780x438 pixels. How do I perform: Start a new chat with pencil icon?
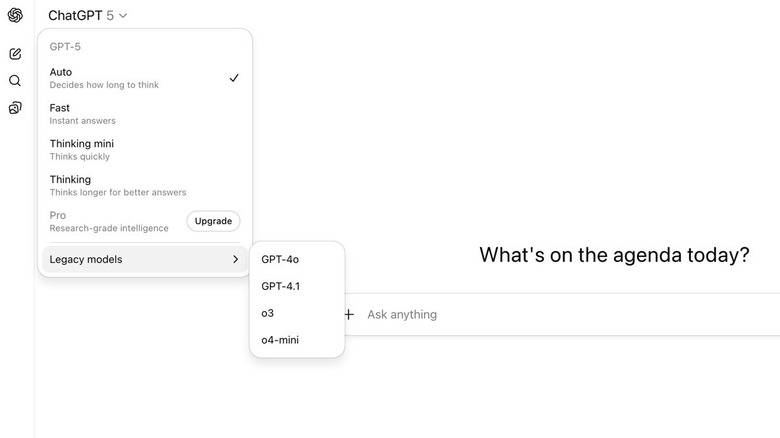15,54
